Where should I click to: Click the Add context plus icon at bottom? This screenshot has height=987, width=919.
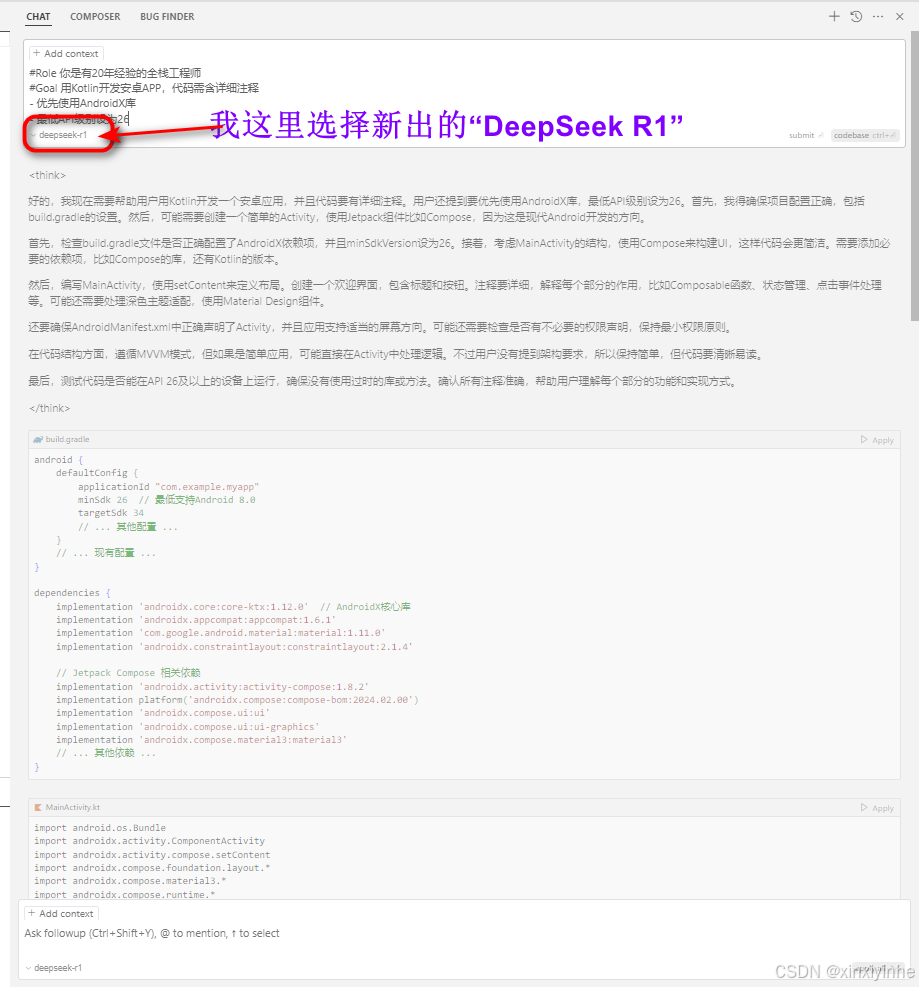(x=31, y=913)
